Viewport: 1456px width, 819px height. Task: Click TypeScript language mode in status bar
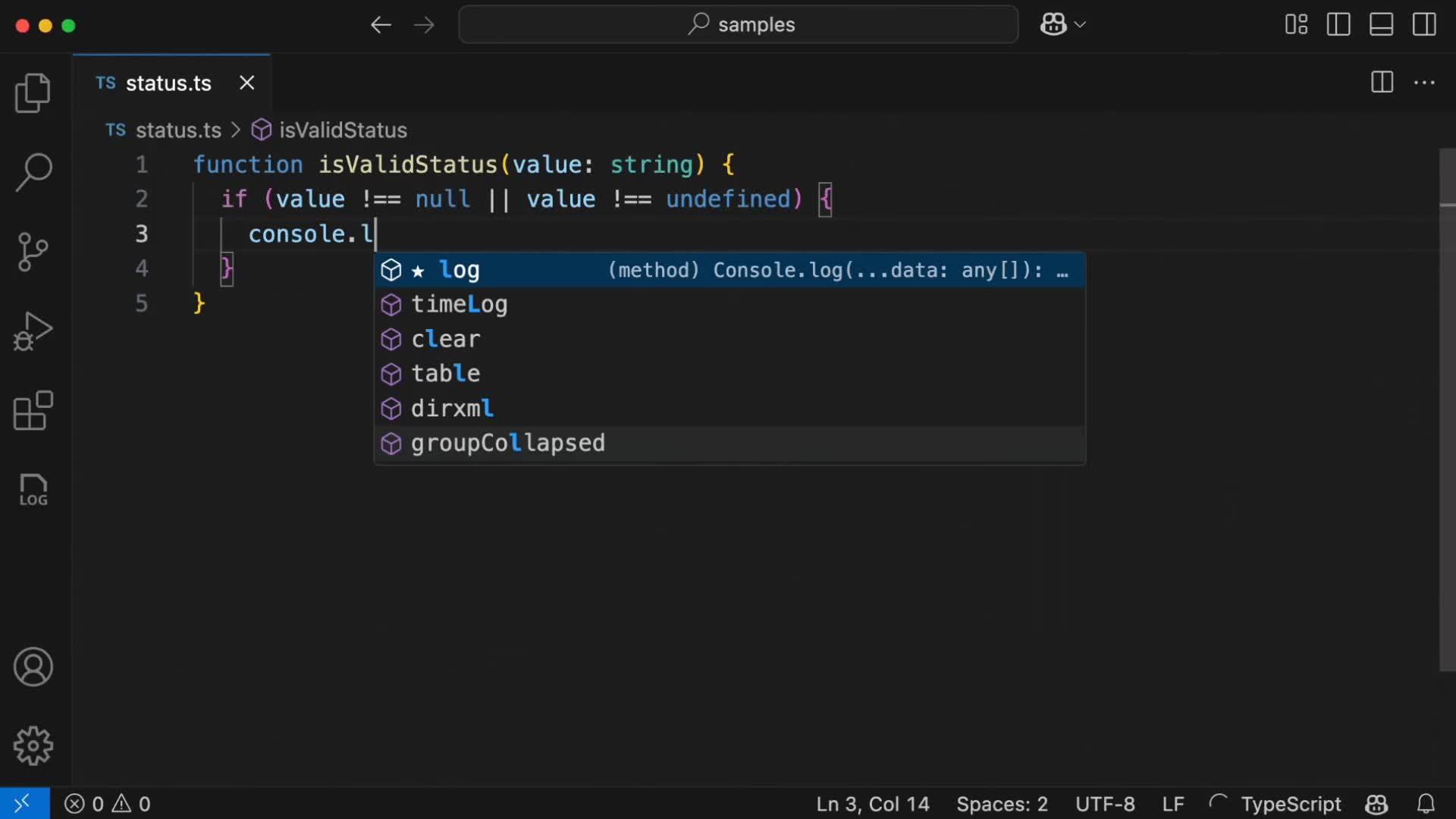click(1290, 804)
